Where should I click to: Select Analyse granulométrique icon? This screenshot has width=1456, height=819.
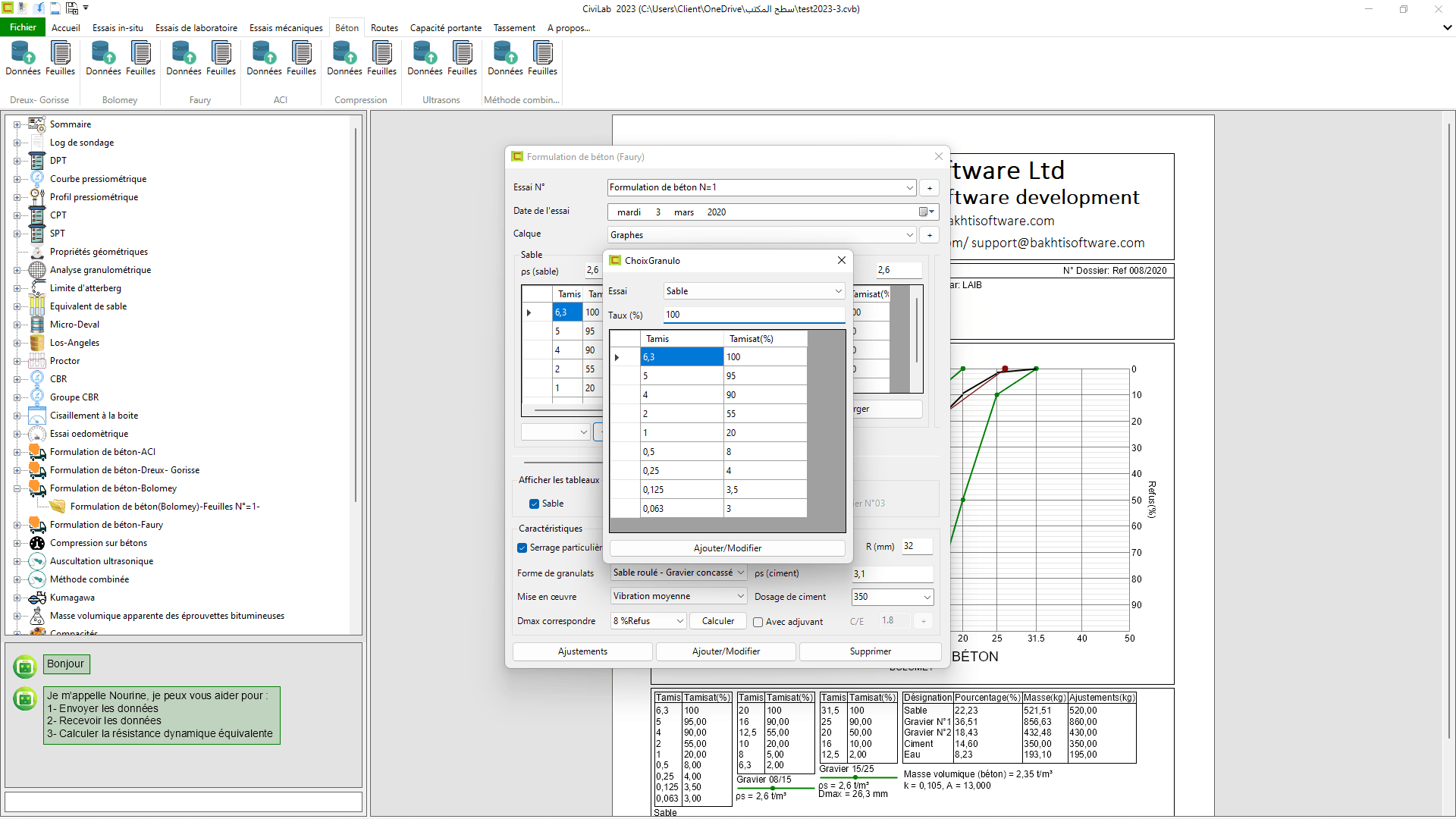coord(37,270)
